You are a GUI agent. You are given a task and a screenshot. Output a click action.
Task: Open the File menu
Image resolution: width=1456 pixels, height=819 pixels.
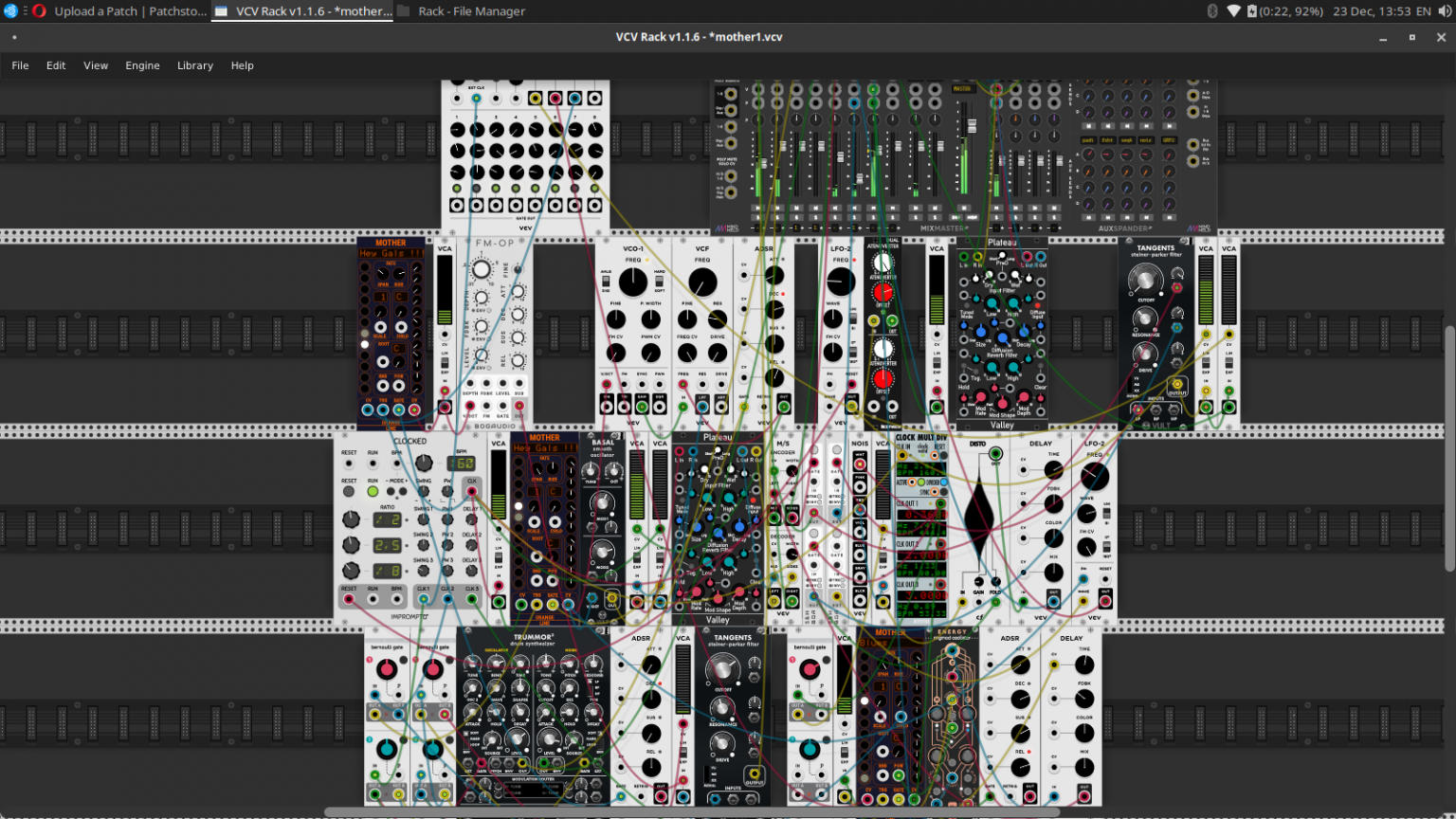[x=20, y=65]
